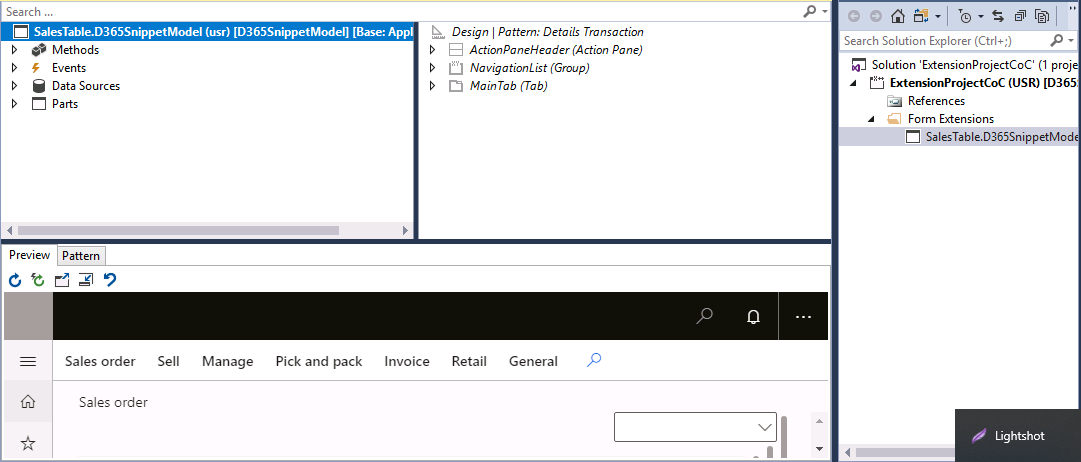Click the pending changes filter clock icon
The width and height of the screenshot is (1081, 462).
[964, 17]
